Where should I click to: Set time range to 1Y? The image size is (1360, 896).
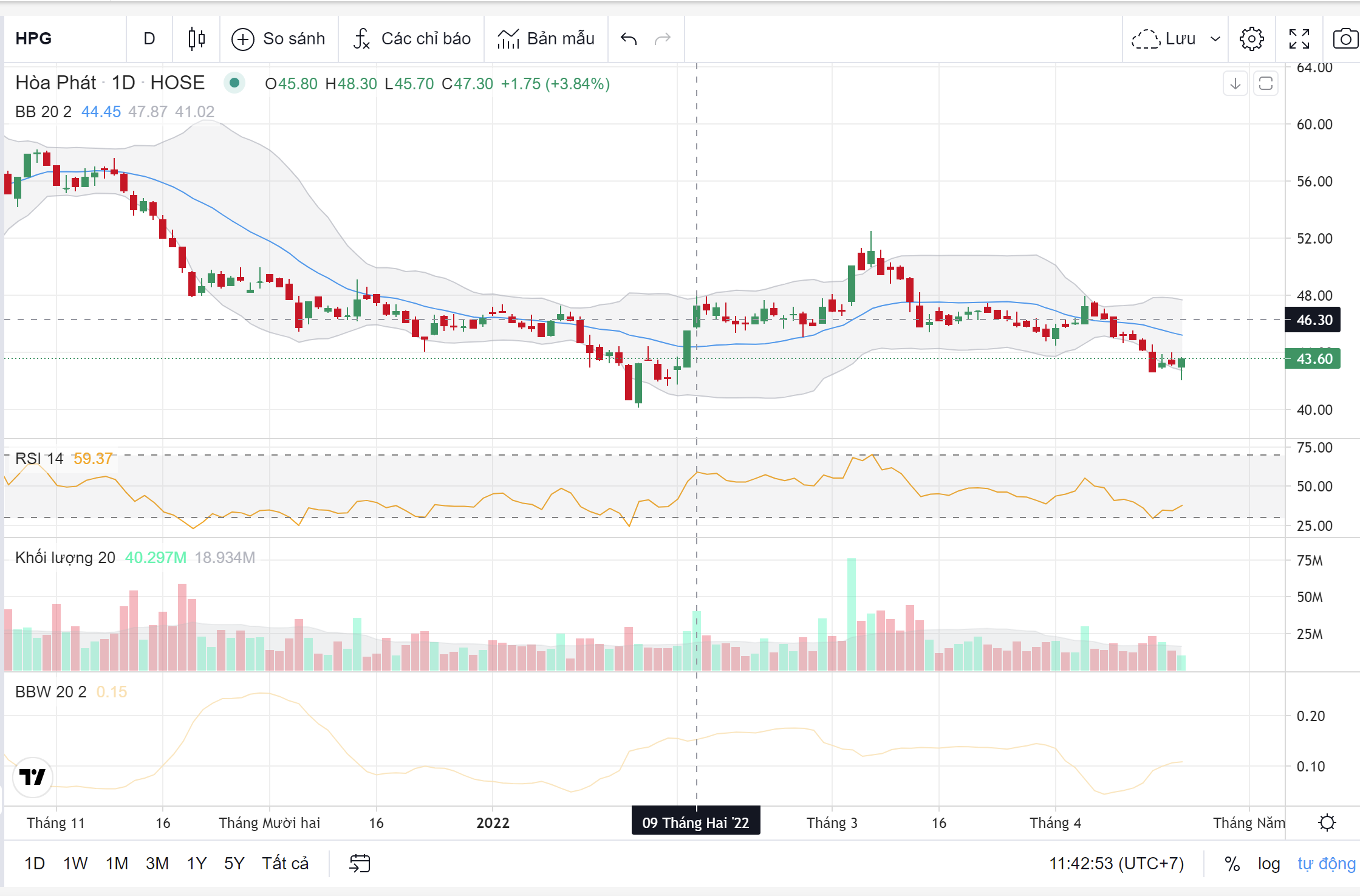196,863
